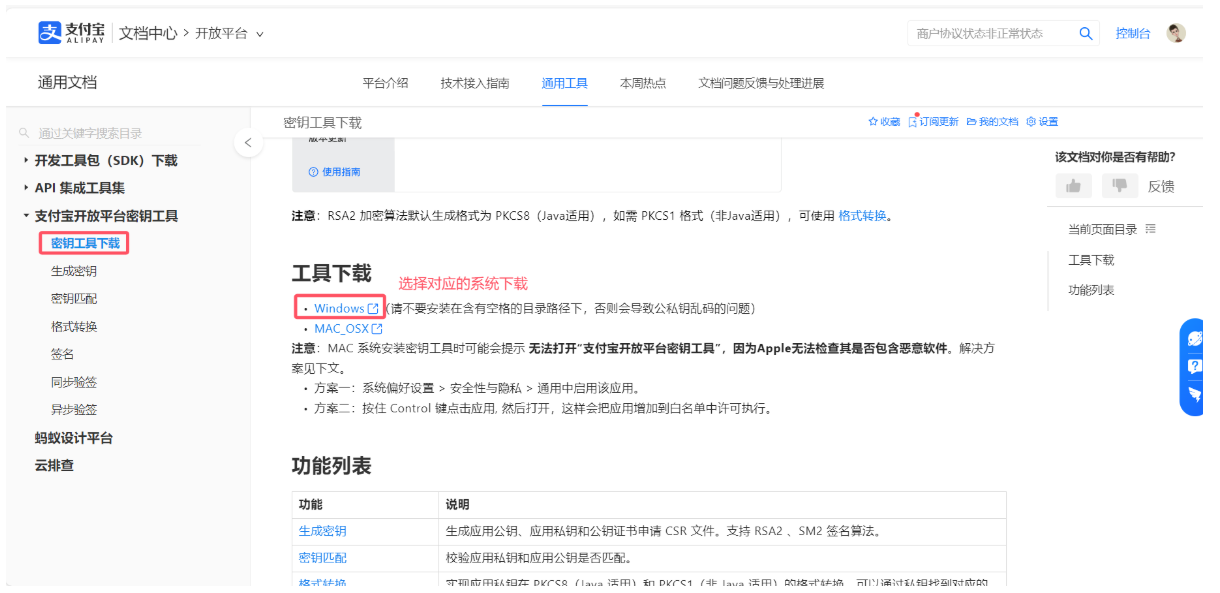Click 文档中心 in the header

[x=148, y=33]
